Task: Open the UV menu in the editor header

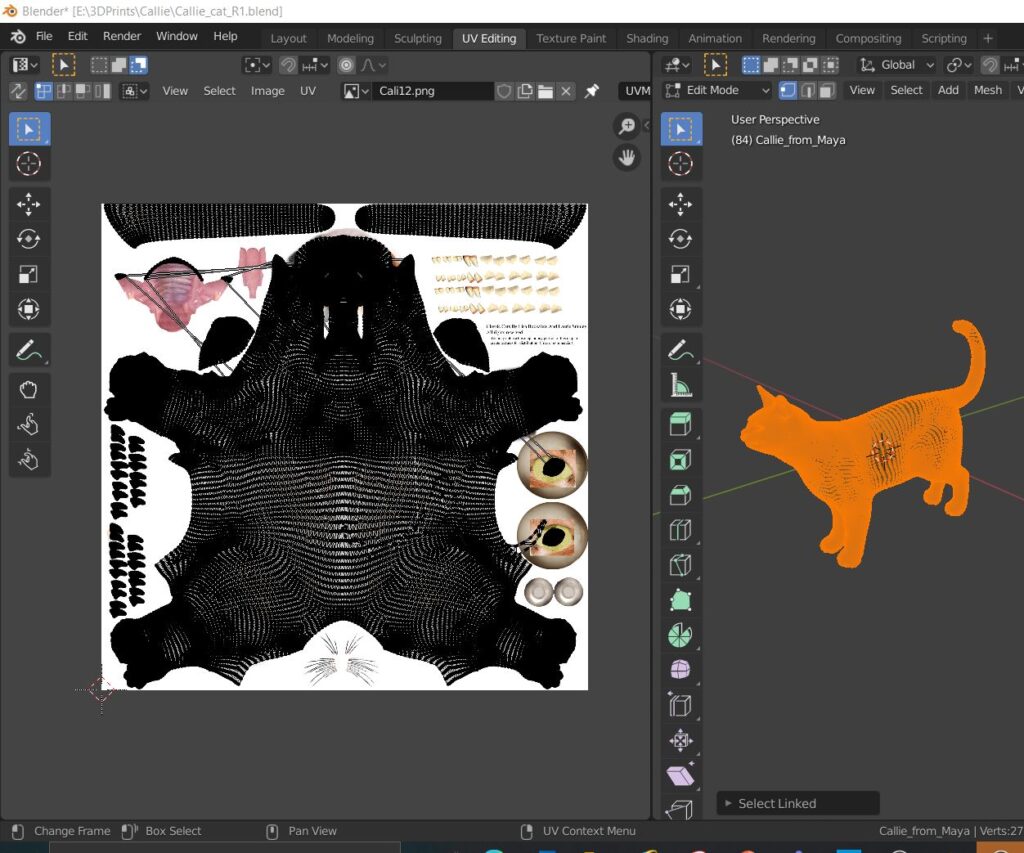Action: [308, 90]
